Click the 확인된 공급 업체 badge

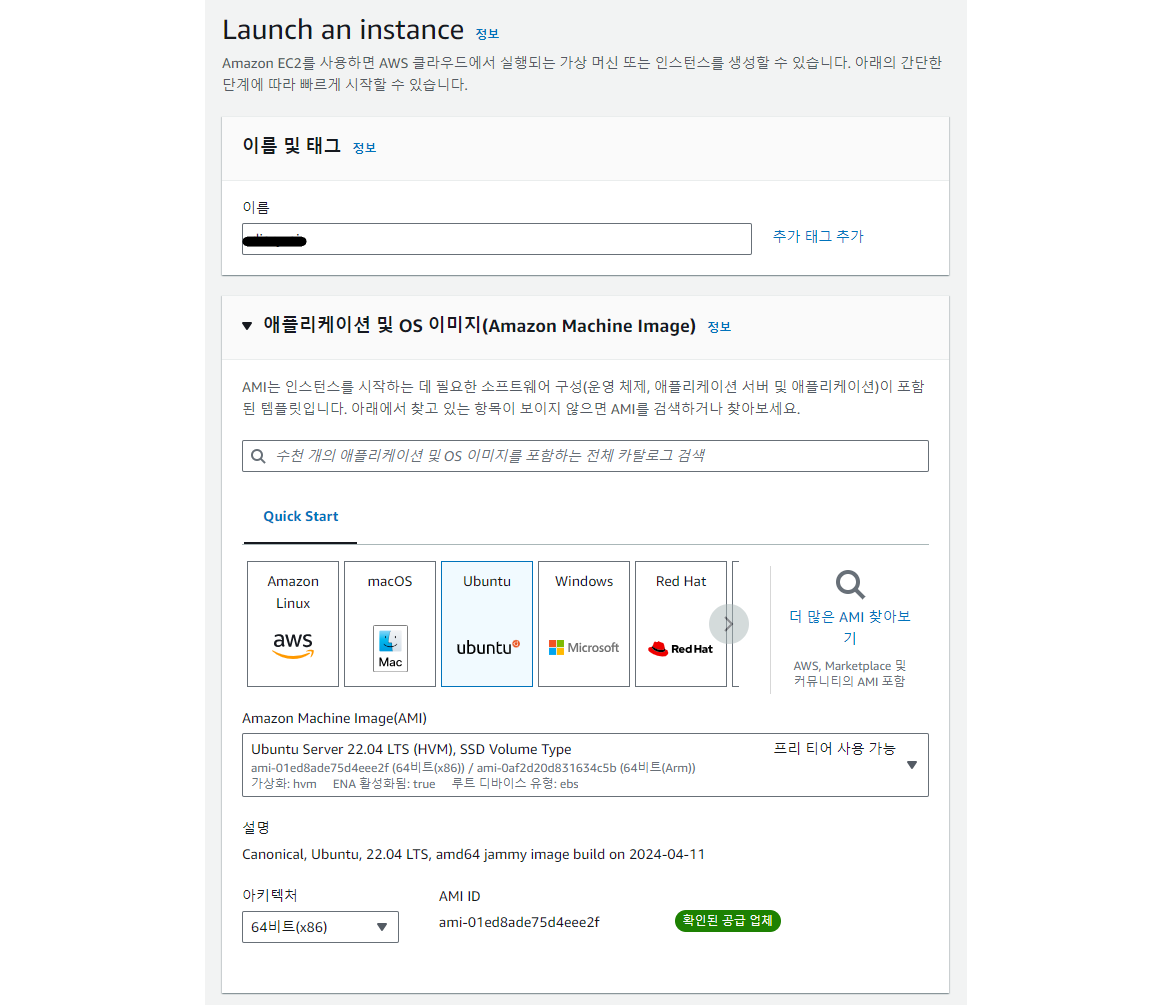[727, 921]
